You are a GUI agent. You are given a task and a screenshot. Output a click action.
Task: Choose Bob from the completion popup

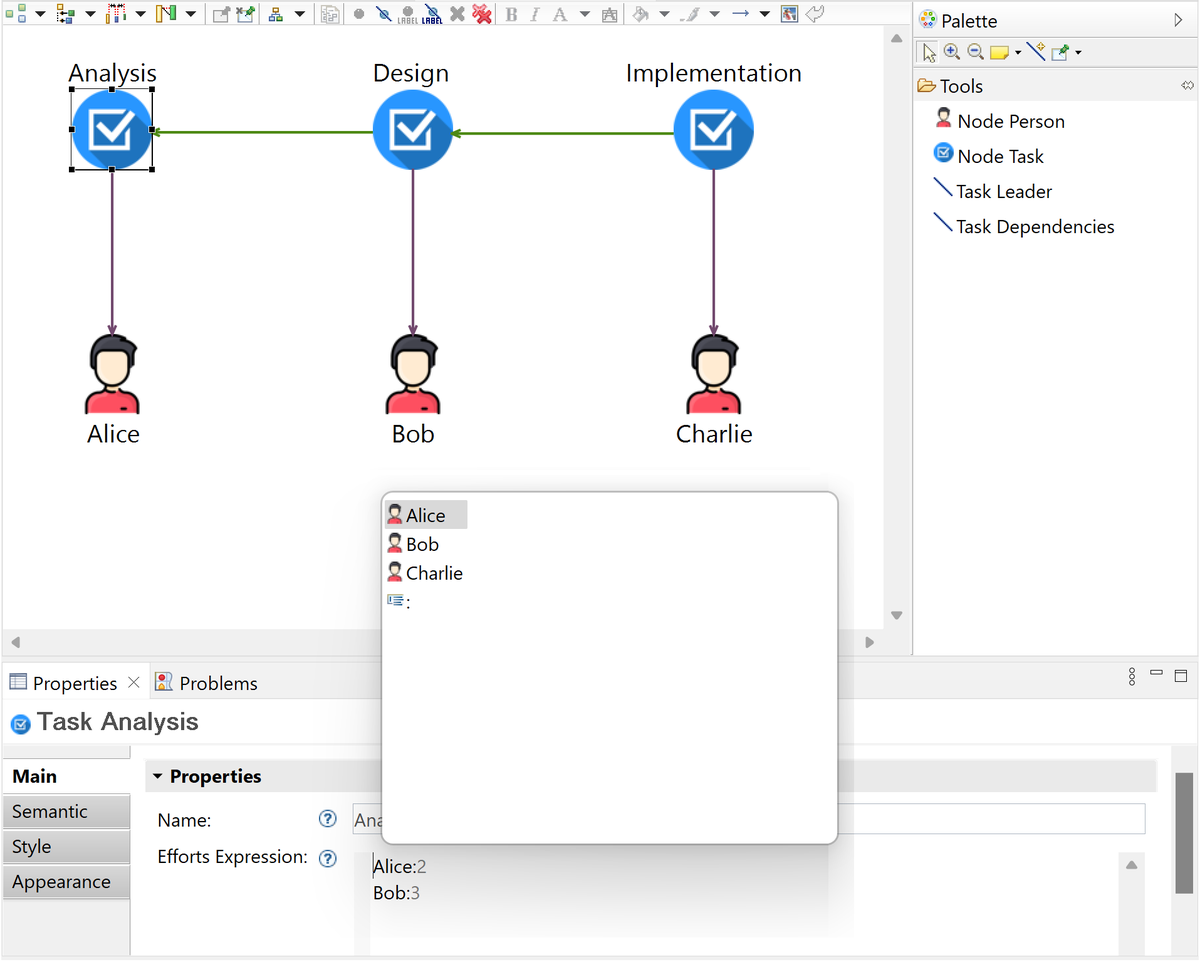[x=414, y=544]
